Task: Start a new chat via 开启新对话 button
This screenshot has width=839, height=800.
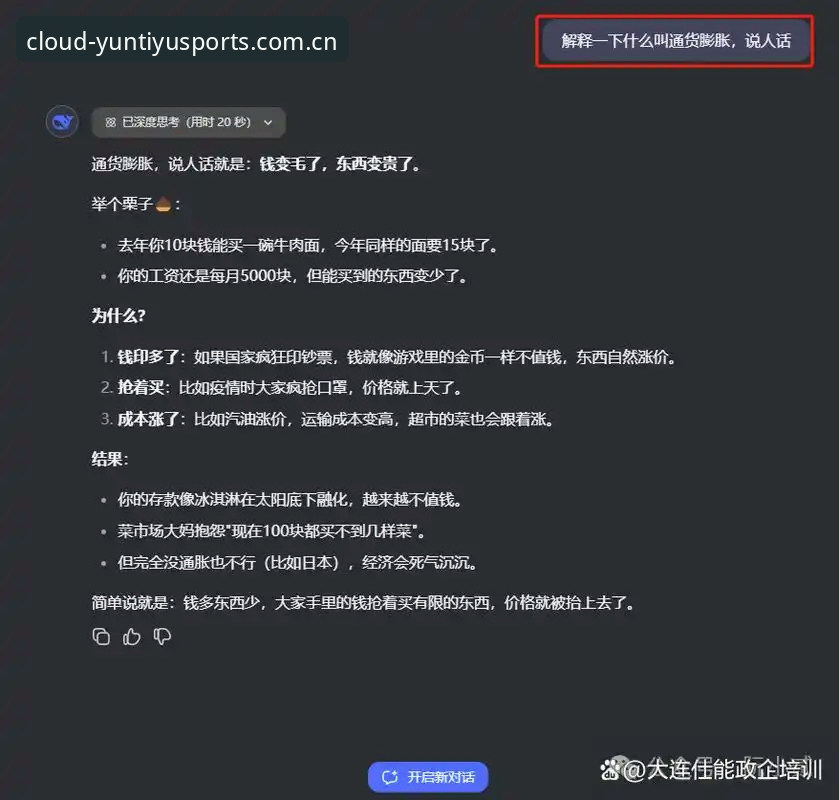Action: coord(428,776)
